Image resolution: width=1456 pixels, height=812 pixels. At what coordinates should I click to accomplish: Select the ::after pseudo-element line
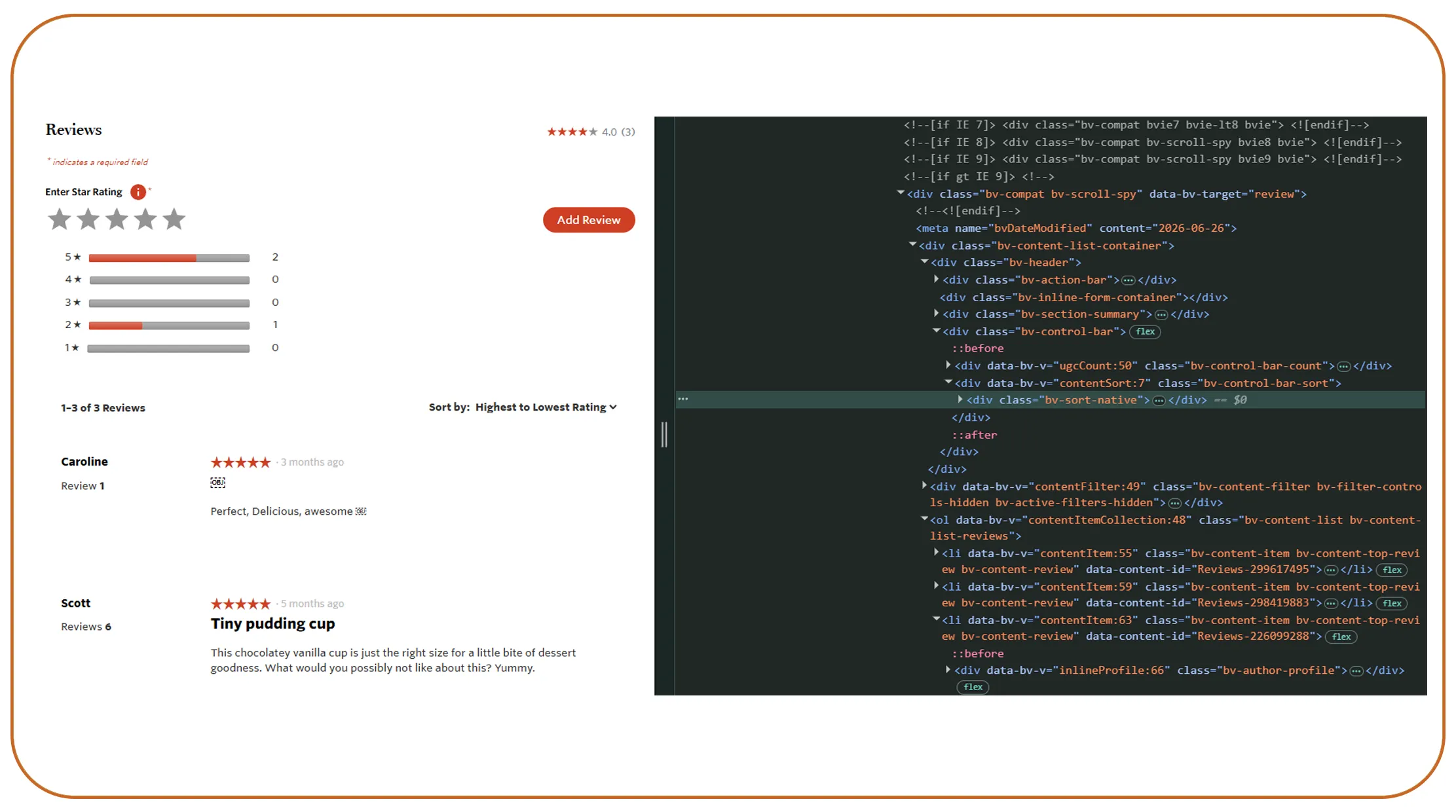[x=975, y=435]
